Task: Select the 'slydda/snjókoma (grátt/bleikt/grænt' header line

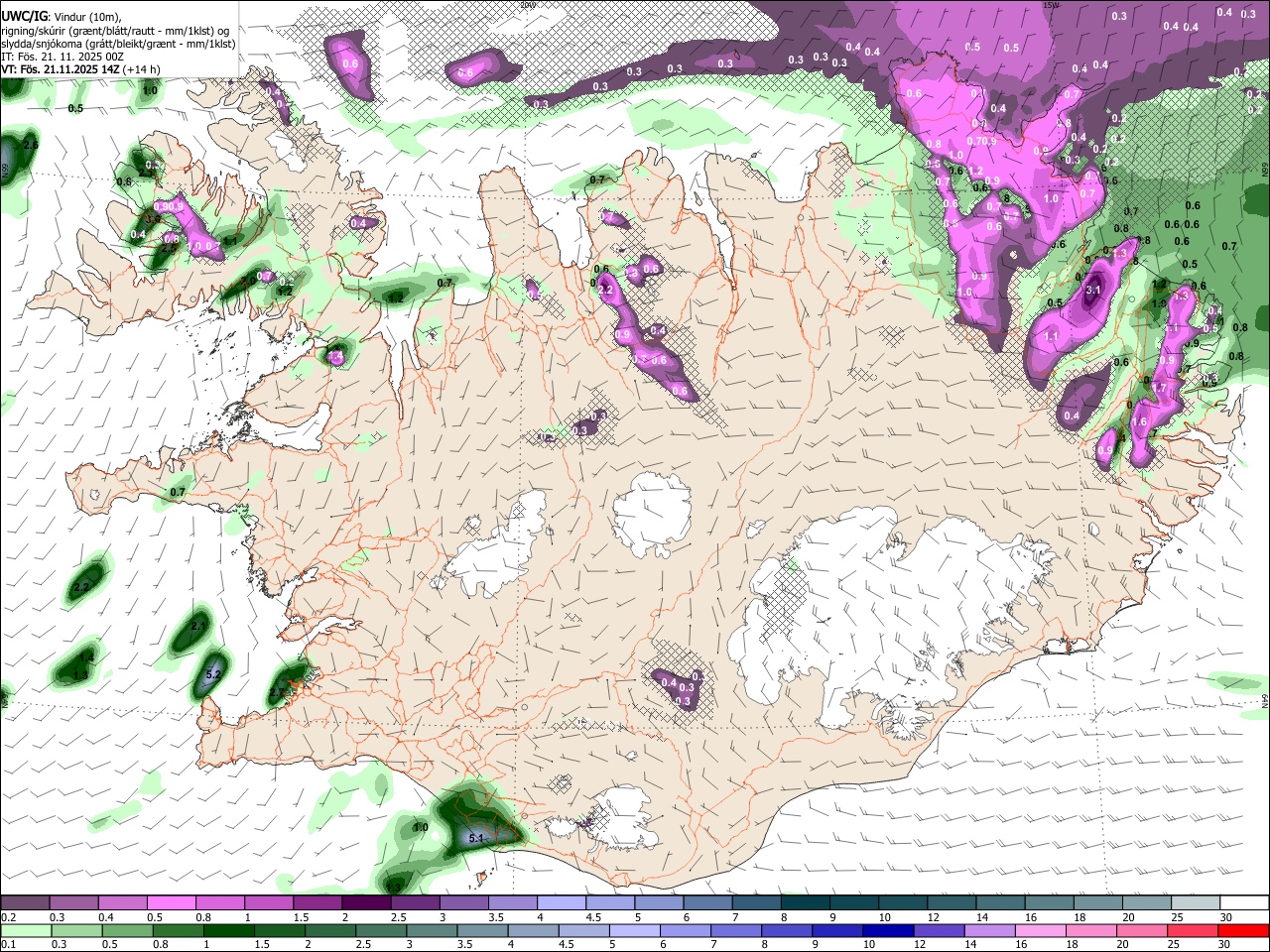Action: tap(117, 44)
